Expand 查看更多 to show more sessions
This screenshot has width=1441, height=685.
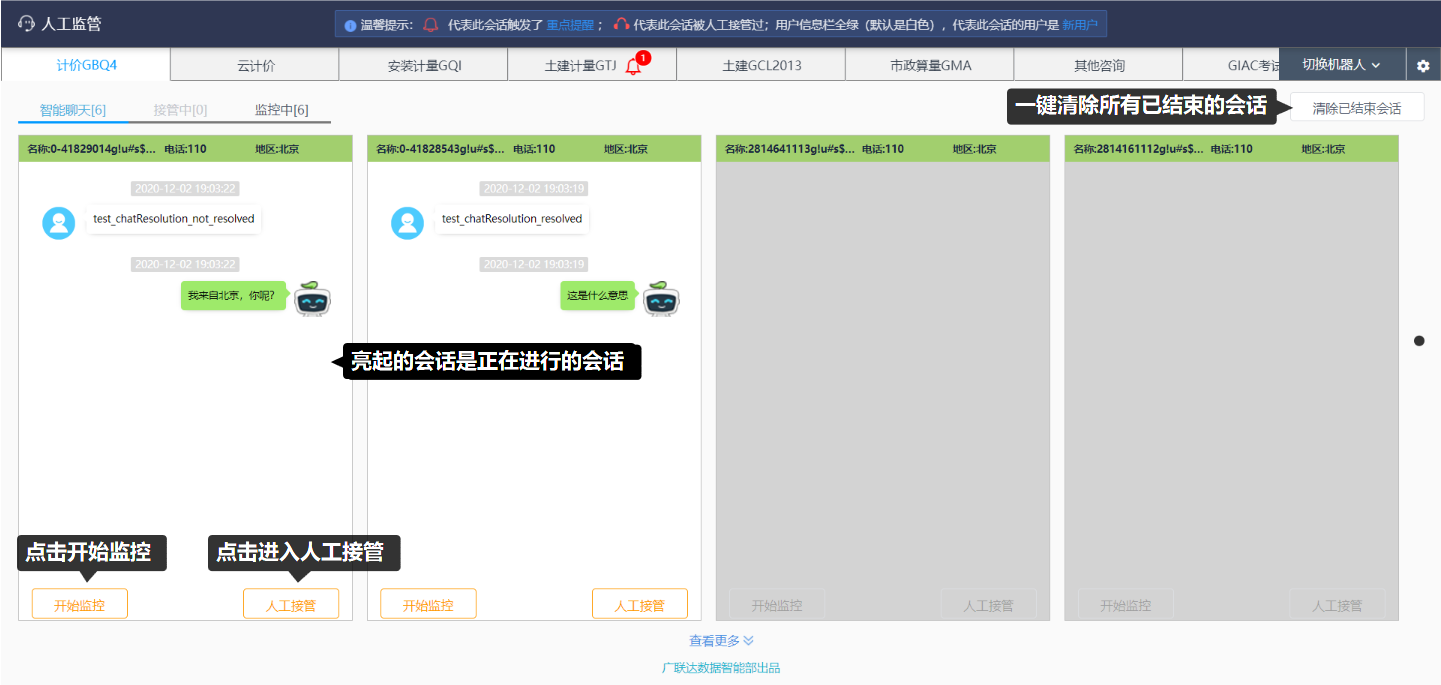click(x=720, y=641)
